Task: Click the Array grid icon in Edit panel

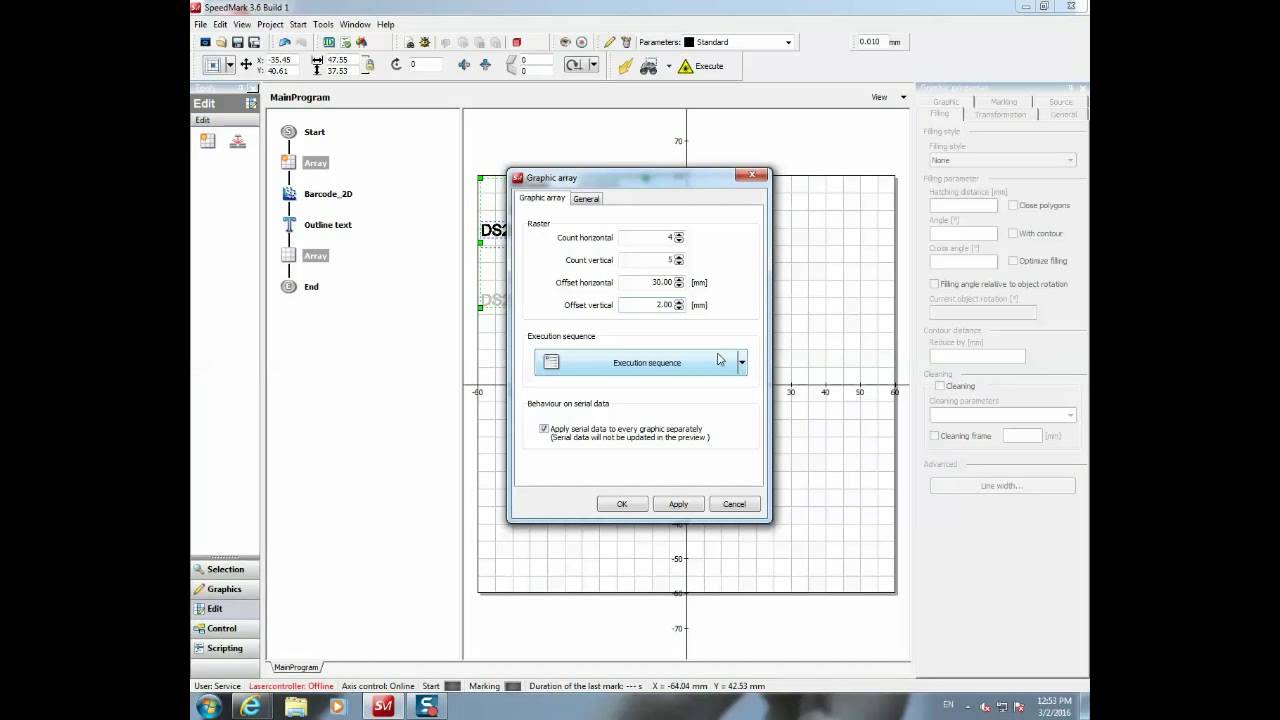Action: 208,141
